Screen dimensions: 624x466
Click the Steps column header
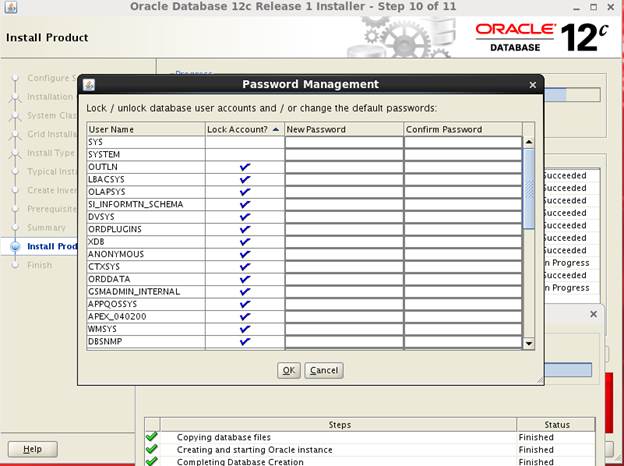[339, 425]
